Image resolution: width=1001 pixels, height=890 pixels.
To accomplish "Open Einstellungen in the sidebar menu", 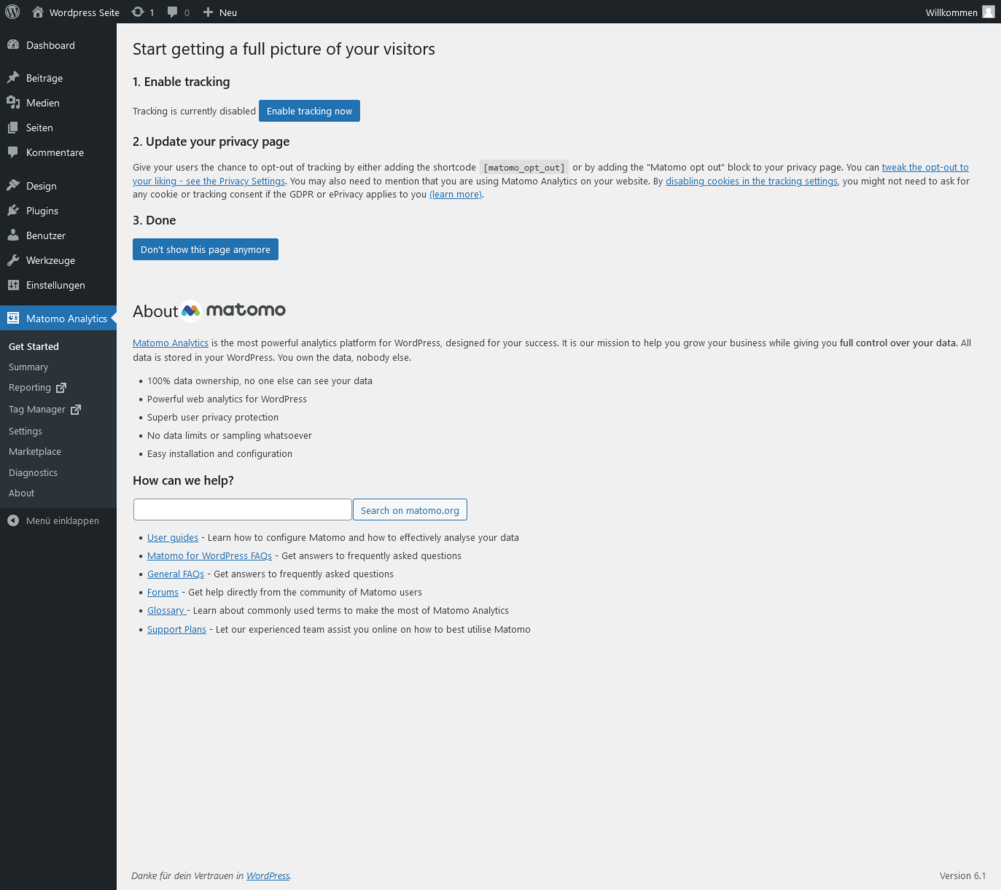I will pos(55,285).
